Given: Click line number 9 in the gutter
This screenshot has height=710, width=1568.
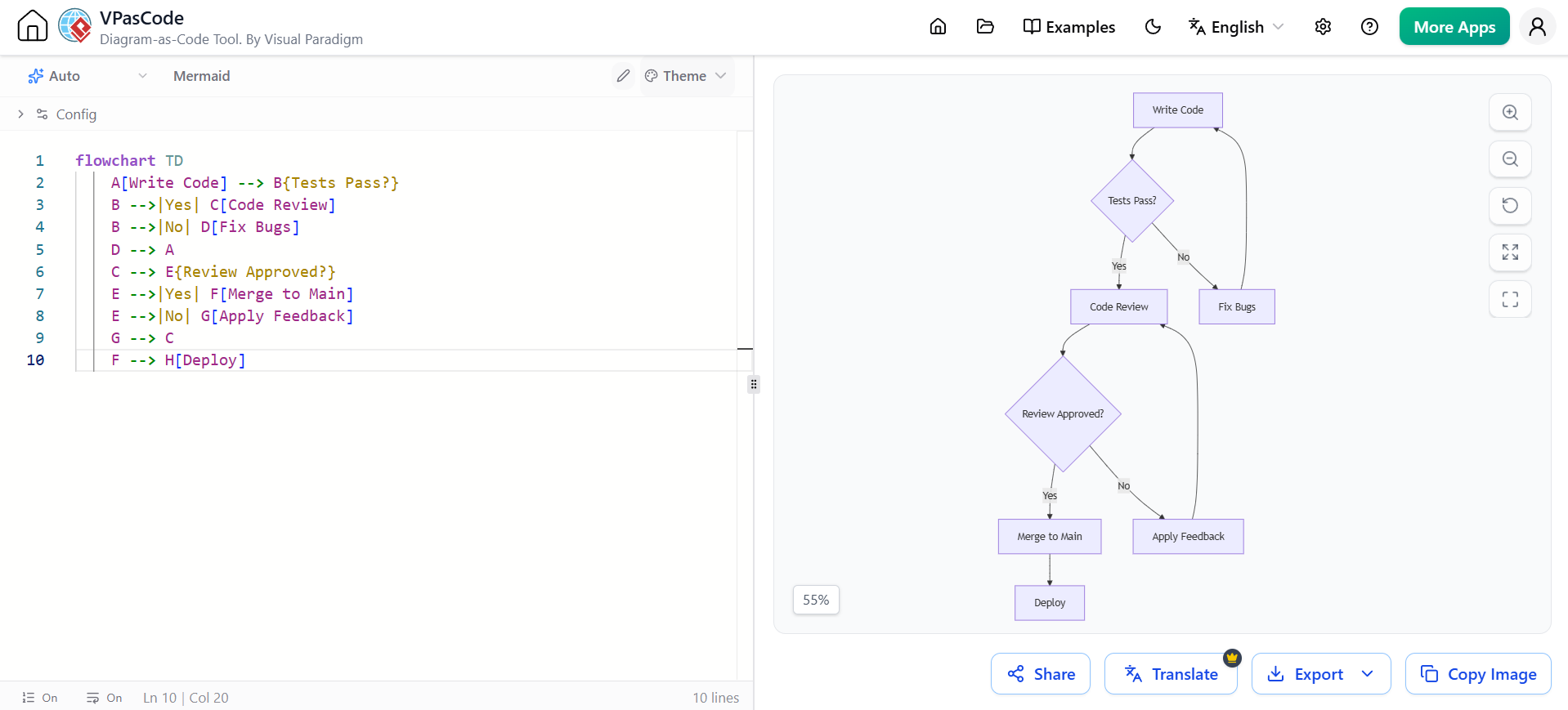Looking at the screenshot, I should [39, 338].
